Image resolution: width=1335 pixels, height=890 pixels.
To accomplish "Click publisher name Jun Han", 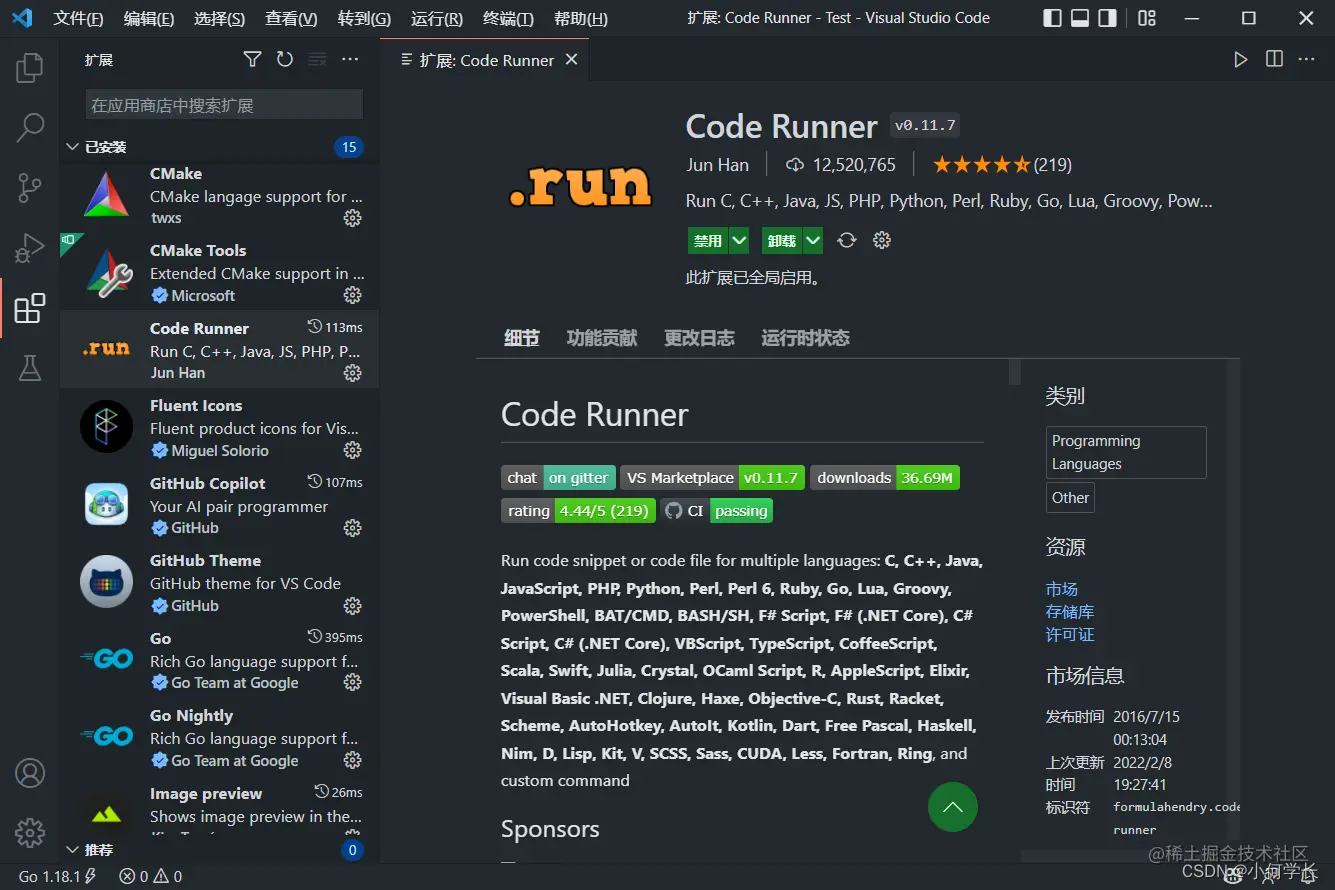I will 717,164.
